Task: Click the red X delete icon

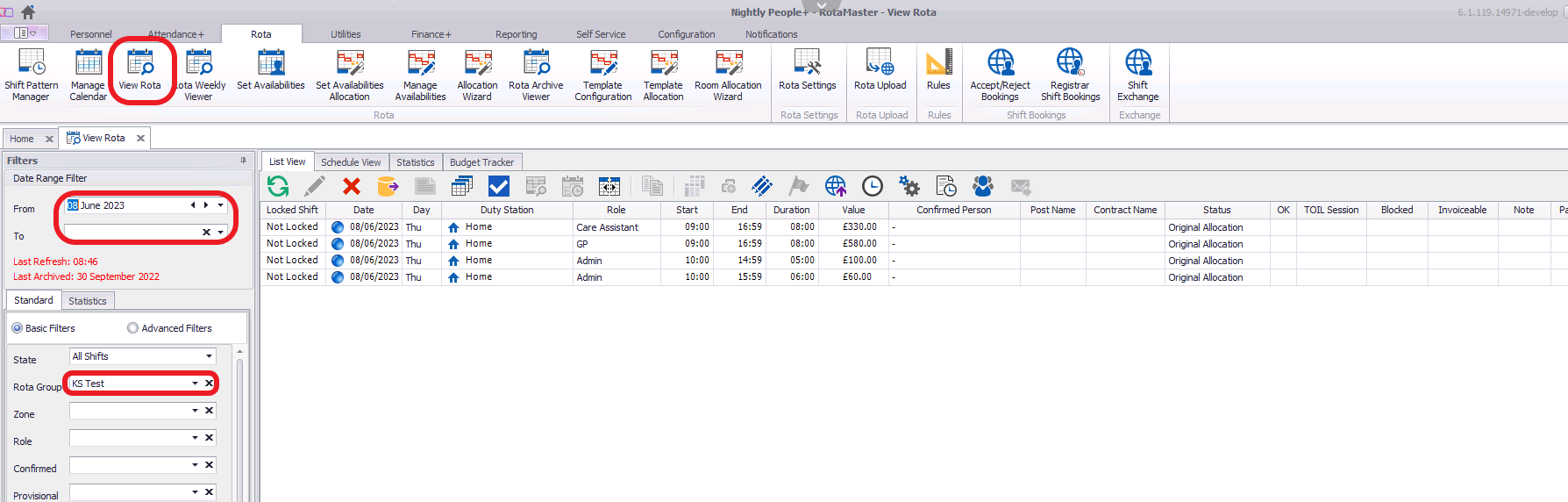Action: point(352,186)
